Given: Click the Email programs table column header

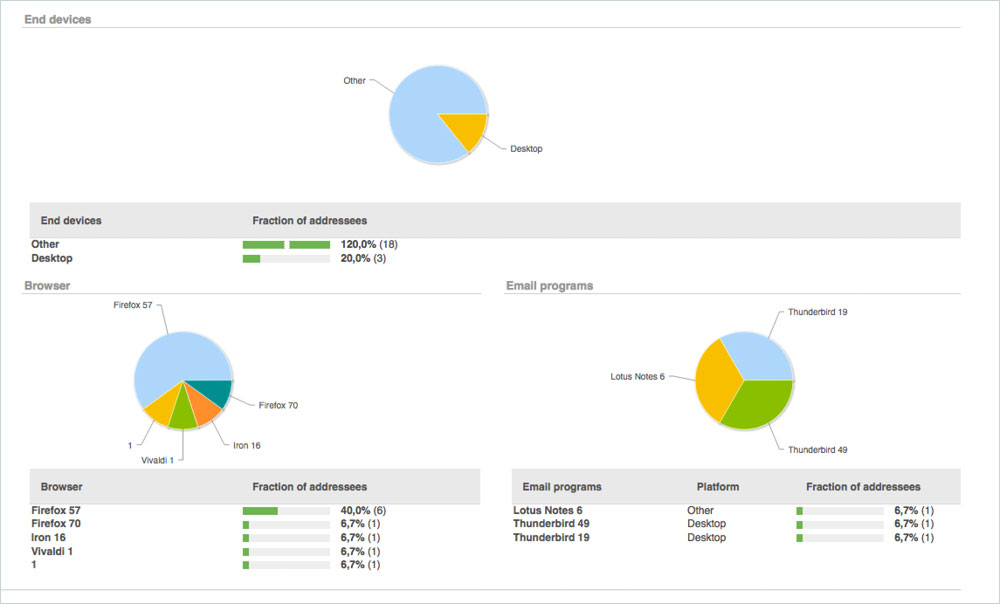Looking at the screenshot, I should pos(562,487).
